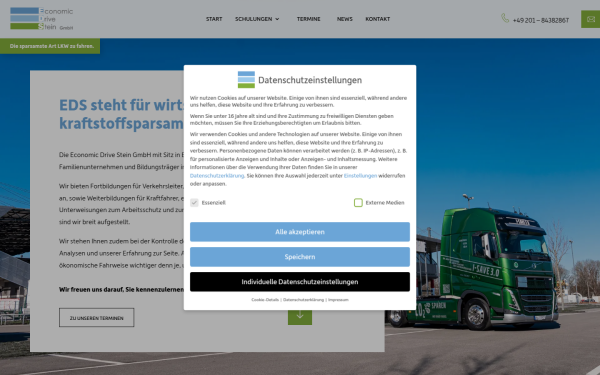The width and height of the screenshot is (600, 375).
Task: Click the Speichern button
Action: [x=300, y=257]
